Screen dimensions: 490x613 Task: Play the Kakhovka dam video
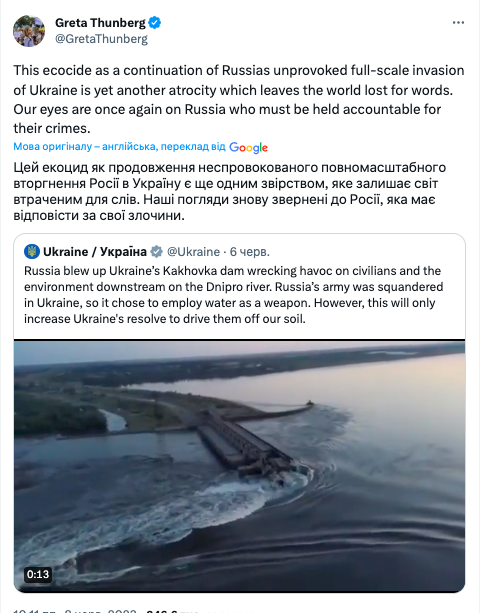[x=239, y=466]
